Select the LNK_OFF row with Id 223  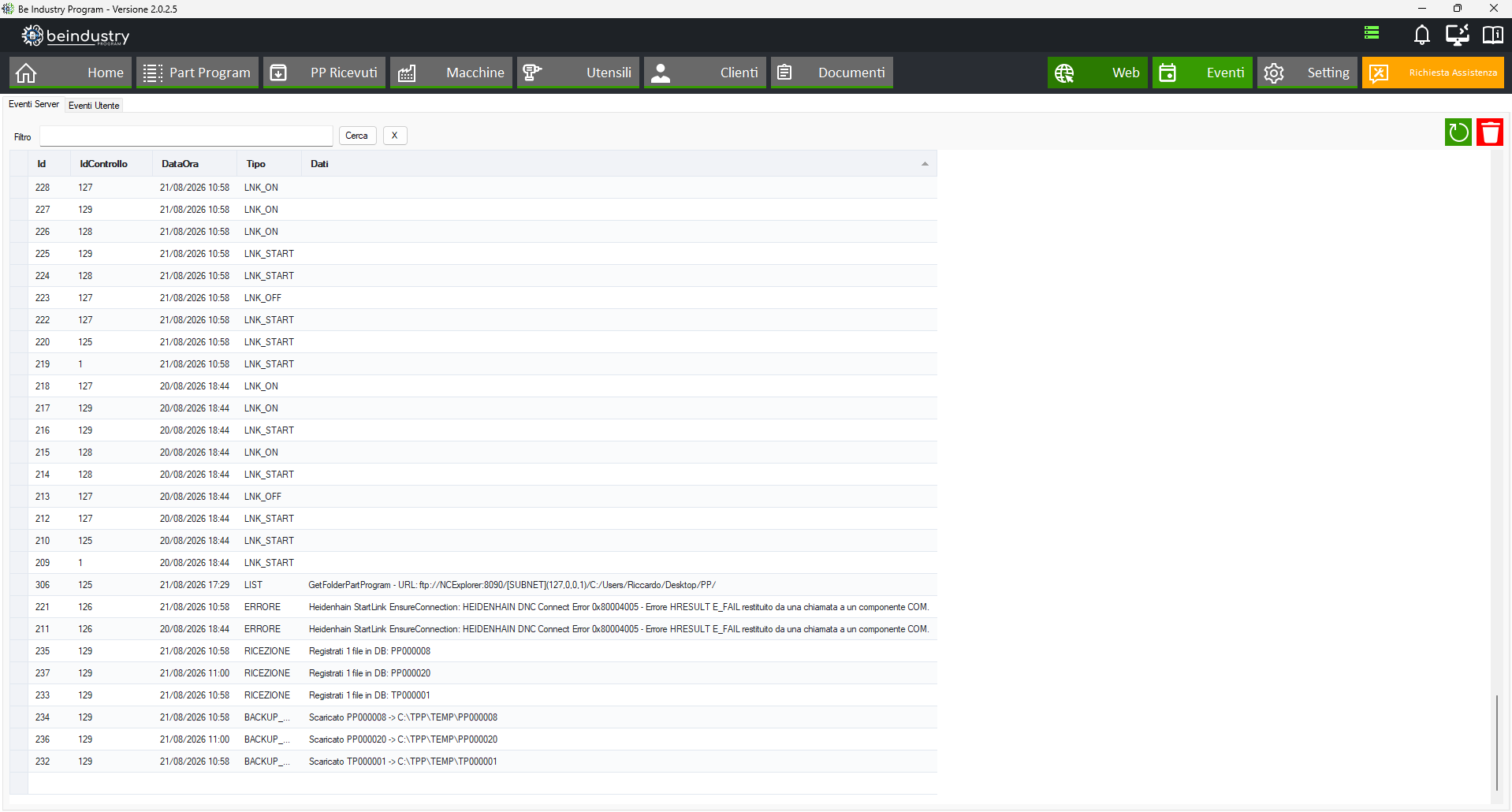tap(473, 298)
